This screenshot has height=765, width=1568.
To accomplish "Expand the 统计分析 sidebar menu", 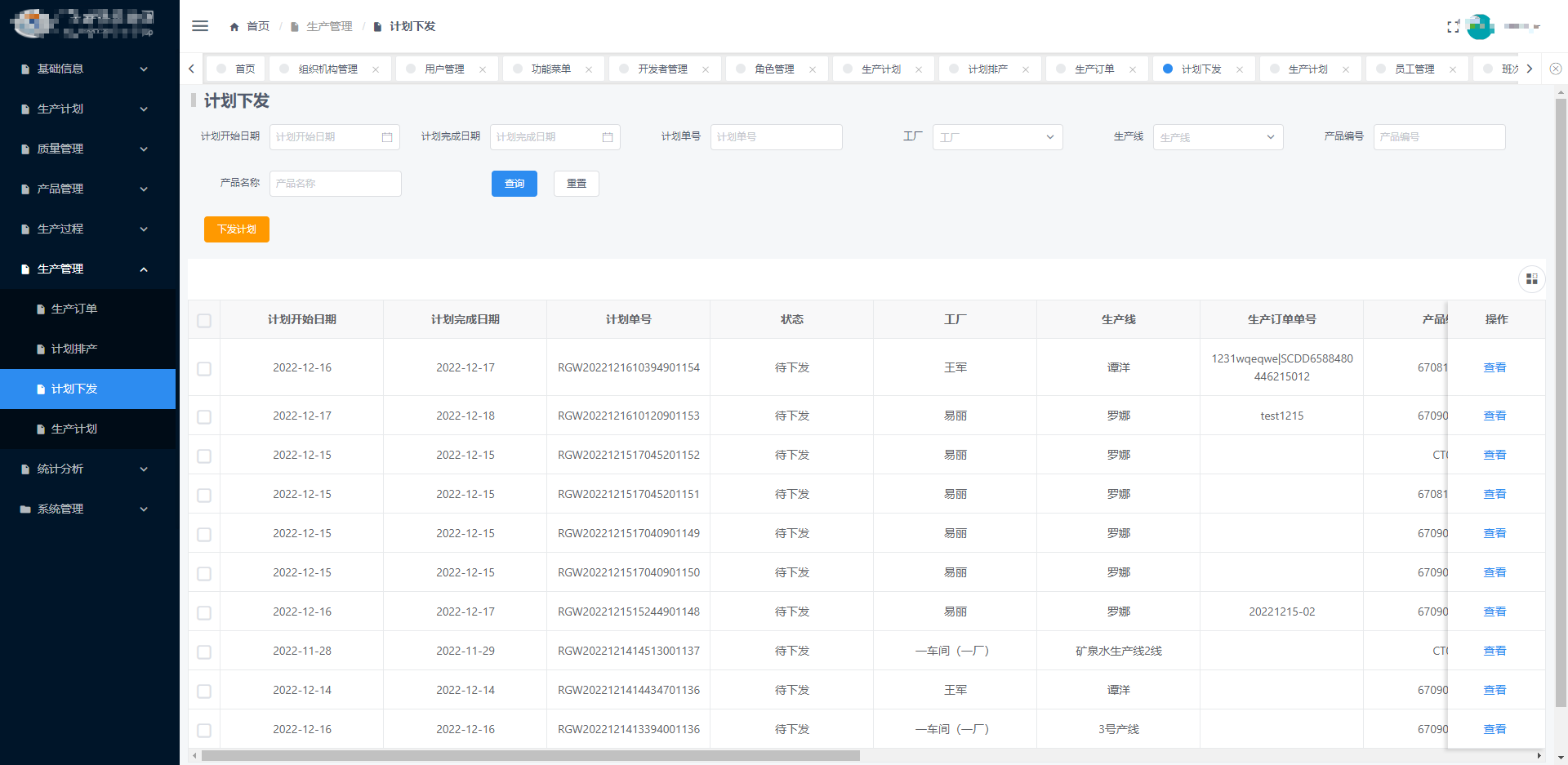I will point(88,469).
